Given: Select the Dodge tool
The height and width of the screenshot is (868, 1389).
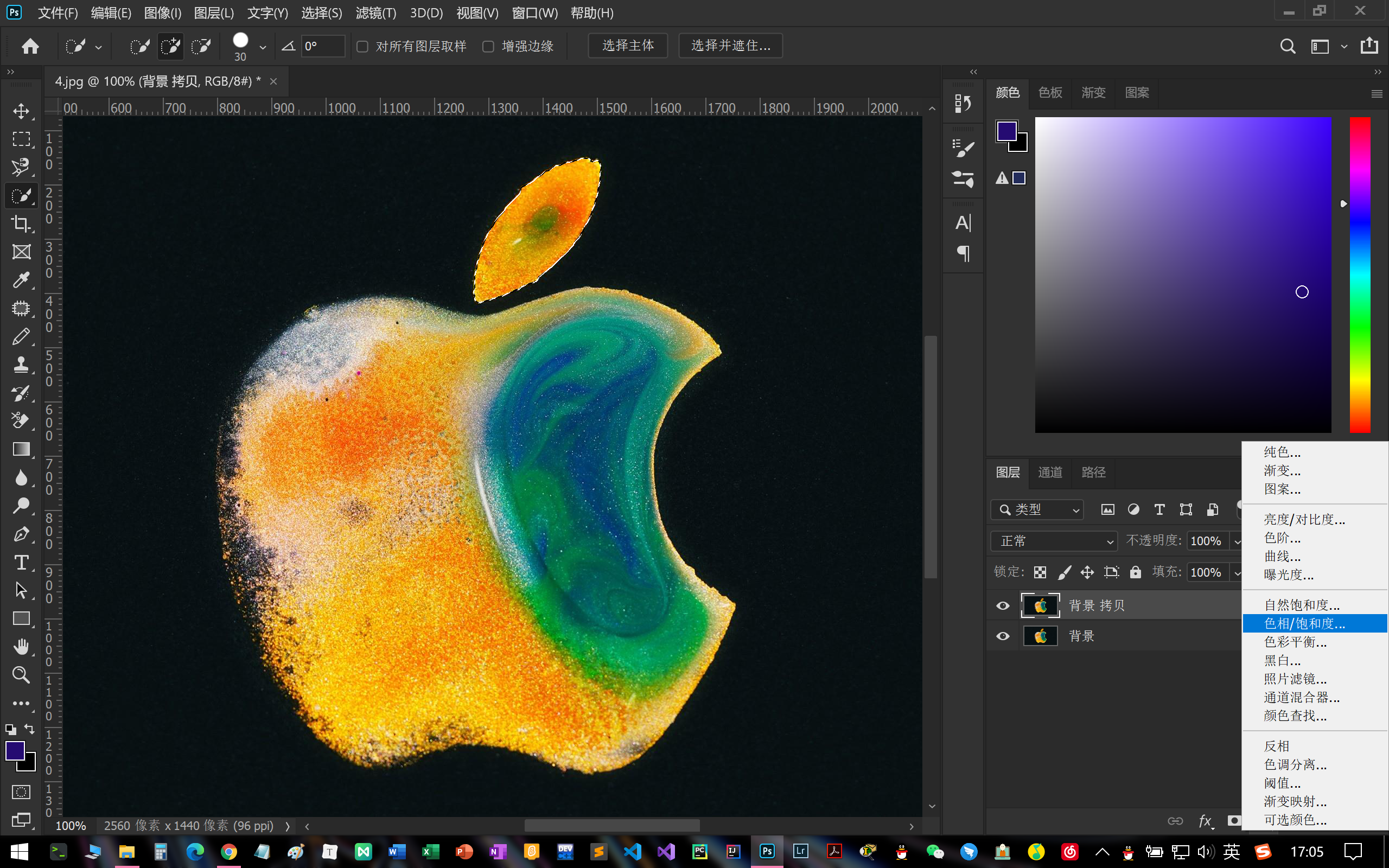Looking at the screenshot, I should (x=21, y=505).
